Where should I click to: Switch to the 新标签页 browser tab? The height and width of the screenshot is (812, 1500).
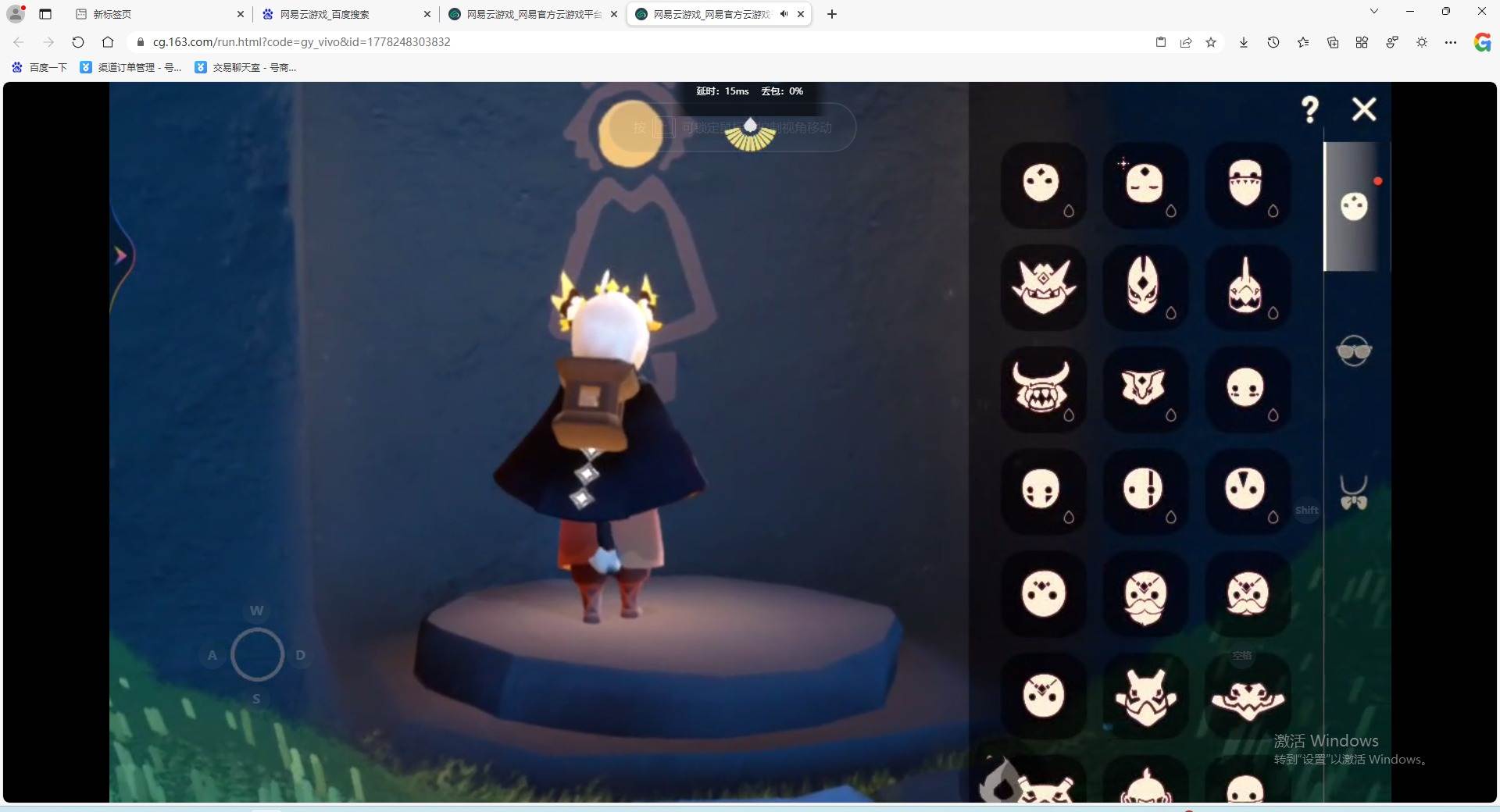(x=161, y=14)
